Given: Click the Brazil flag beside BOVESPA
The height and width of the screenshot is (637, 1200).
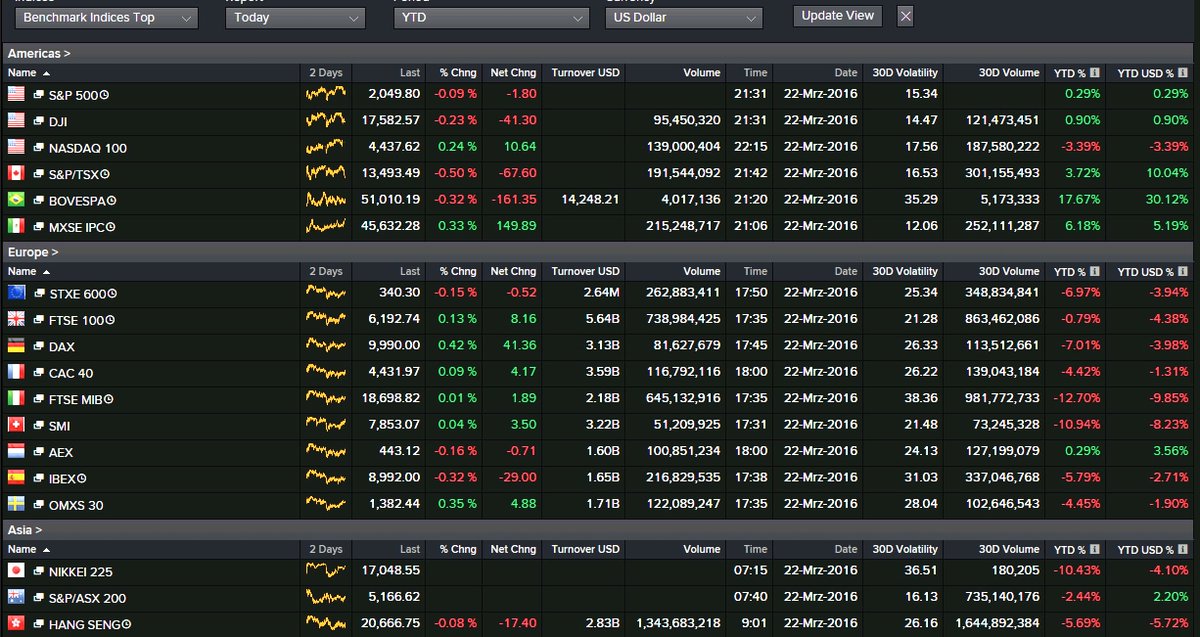Looking at the screenshot, I should (x=16, y=200).
